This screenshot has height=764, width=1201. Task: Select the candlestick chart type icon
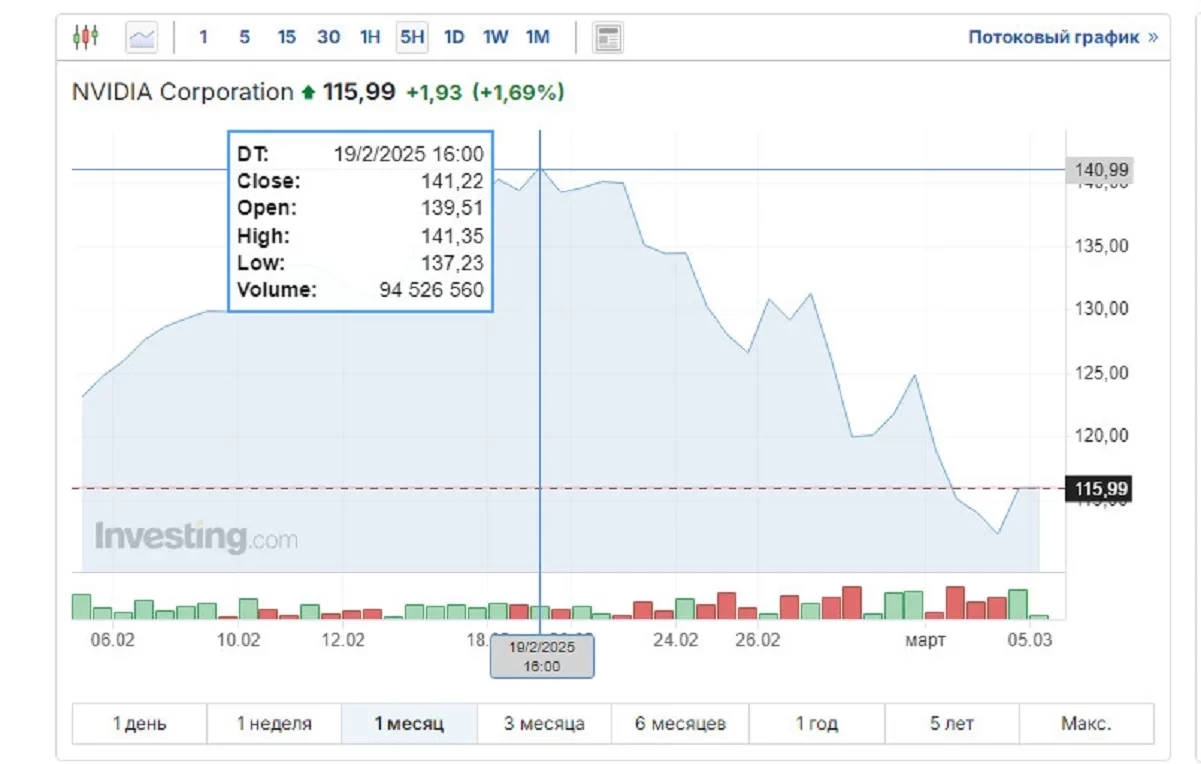pos(86,38)
